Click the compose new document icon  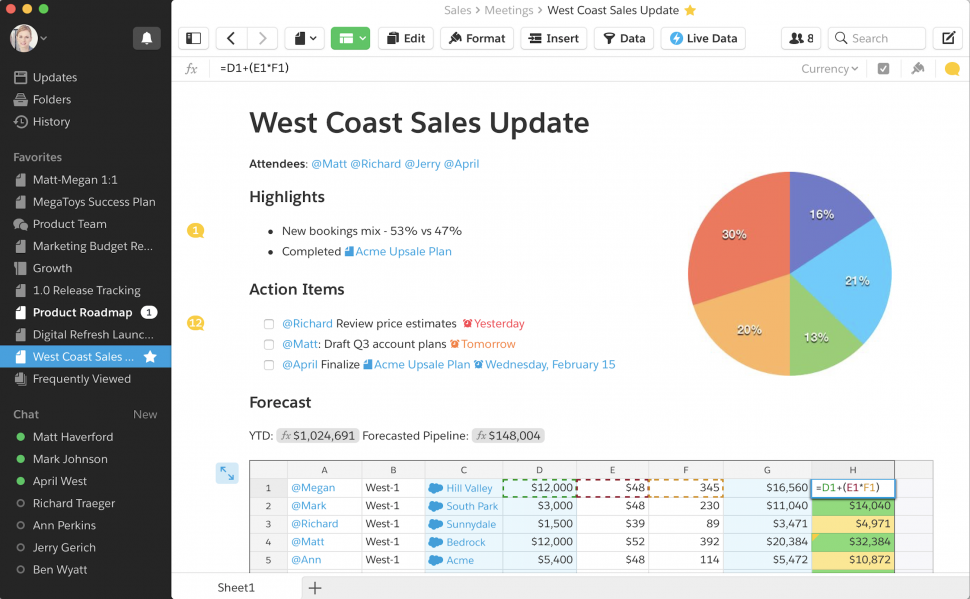point(946,39)
